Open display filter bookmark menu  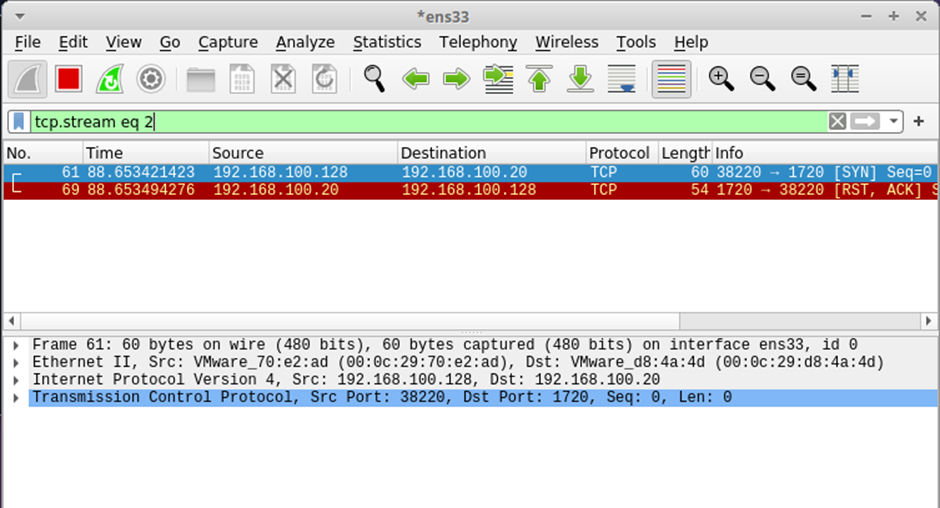click(19, 122)
